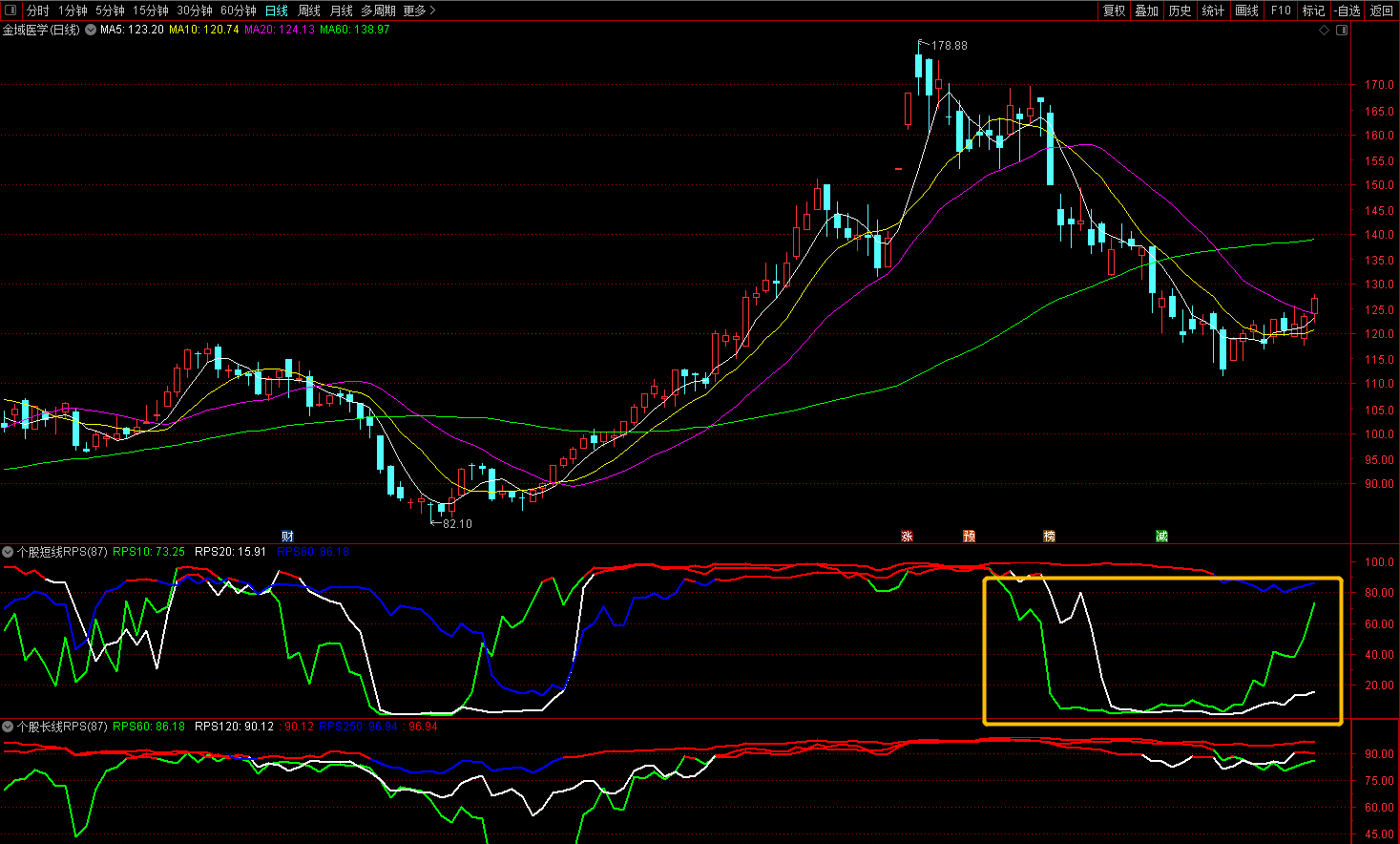Screen dimensions: 1400x844
Task: Click the latest red candlestick near 125
Action: pyautogui.click(x=1315, y=305)
